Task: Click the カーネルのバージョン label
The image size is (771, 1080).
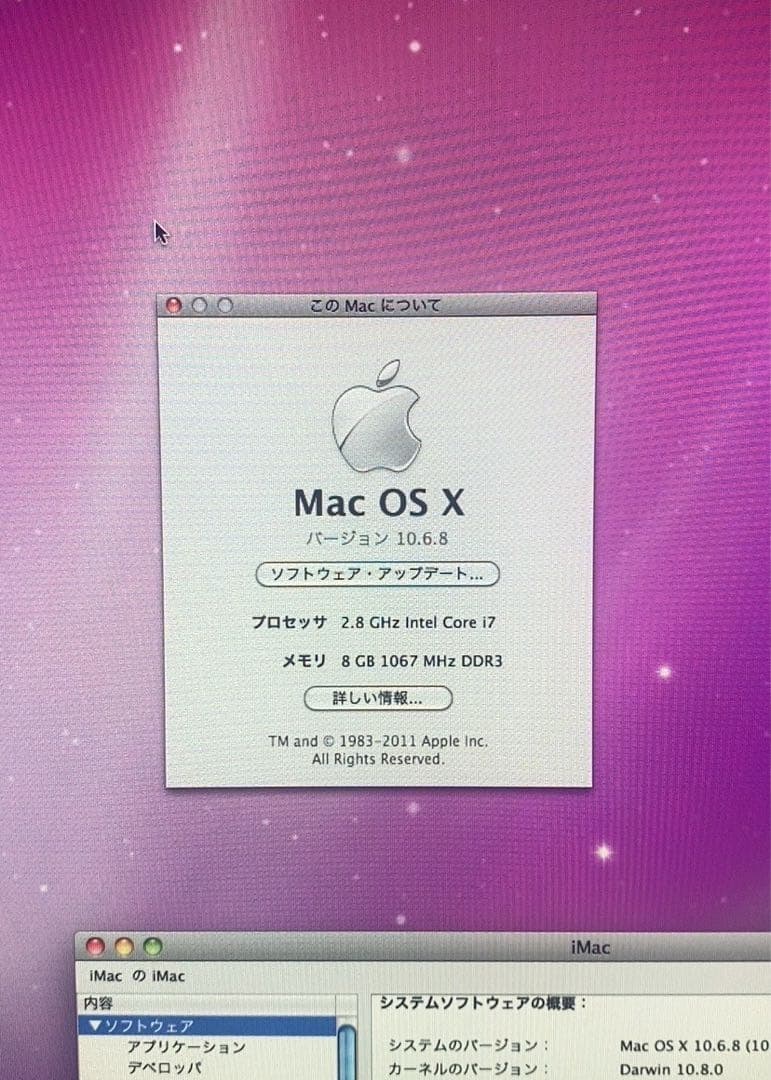Action: pos(469,1070)
